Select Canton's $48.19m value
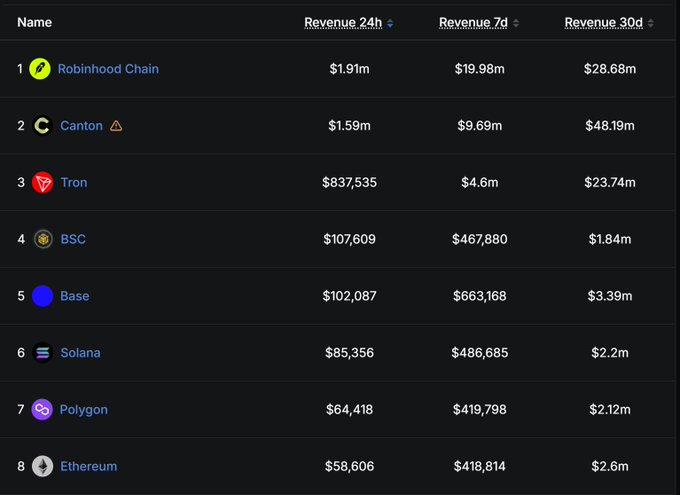Image resolution: width=680 pixels, height=495 pixels. pos(610,125)
